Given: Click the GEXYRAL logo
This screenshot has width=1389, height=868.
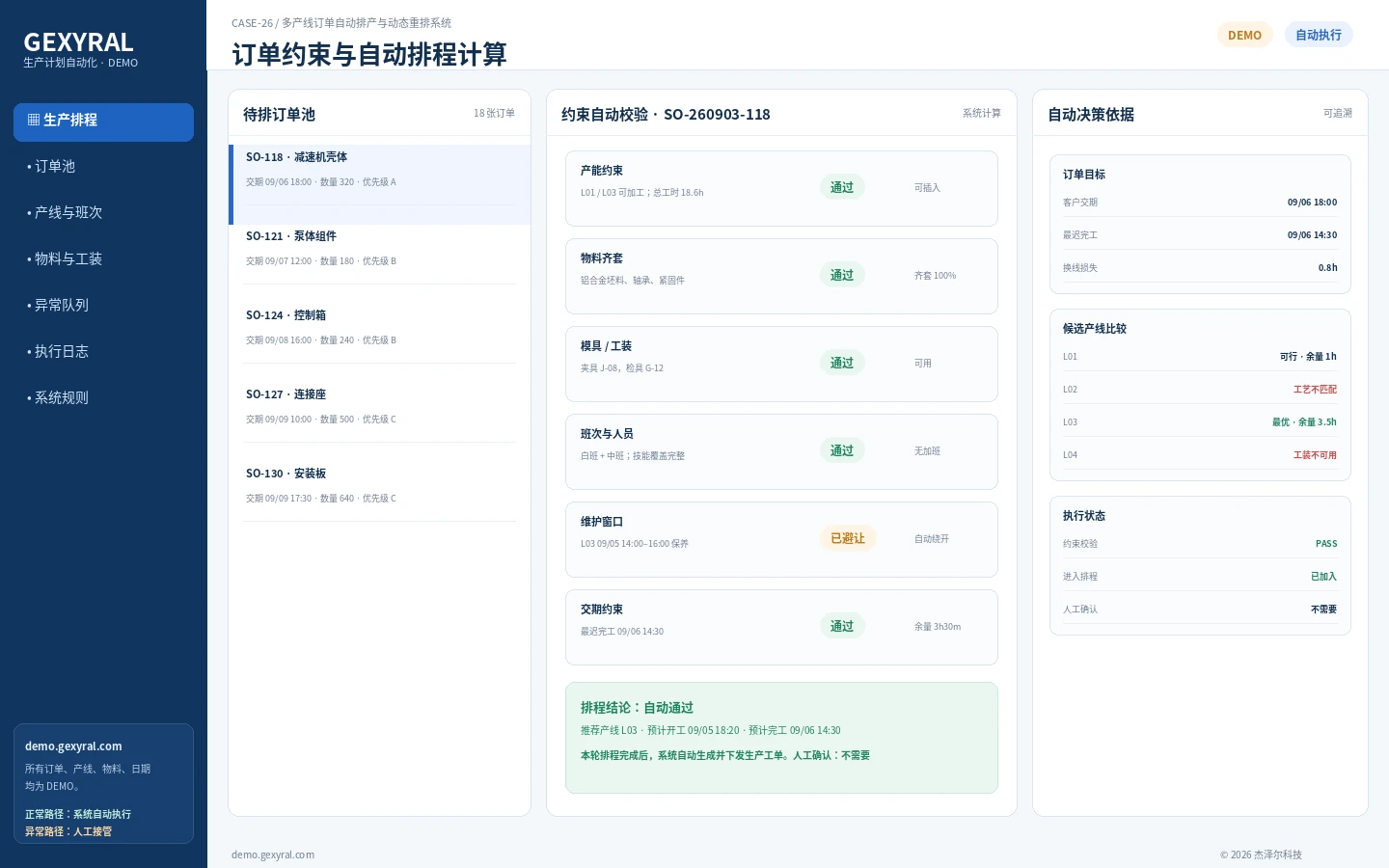Looking at the screenshot, I should (79, 42).
